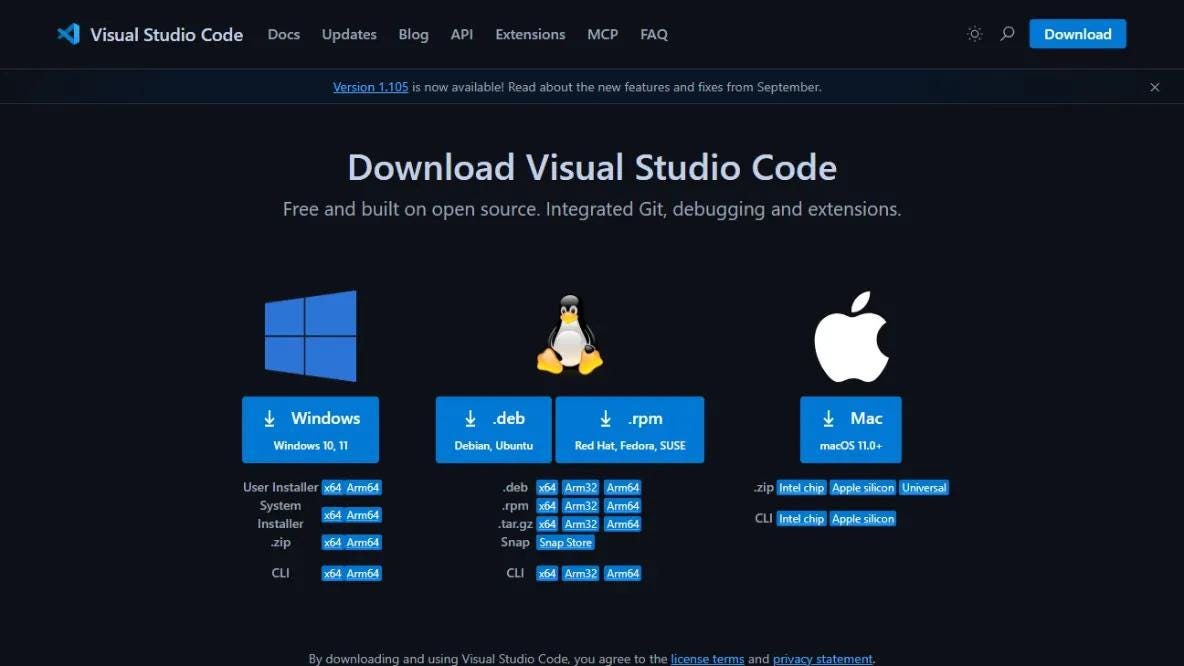Select Linux .rpm x64 link
This screenshot has height=666, width=1184.
click(547, 506)
